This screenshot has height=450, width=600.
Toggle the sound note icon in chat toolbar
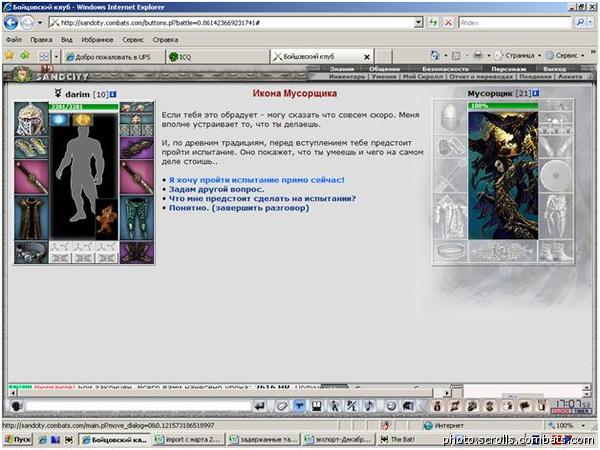click(369, 406)
